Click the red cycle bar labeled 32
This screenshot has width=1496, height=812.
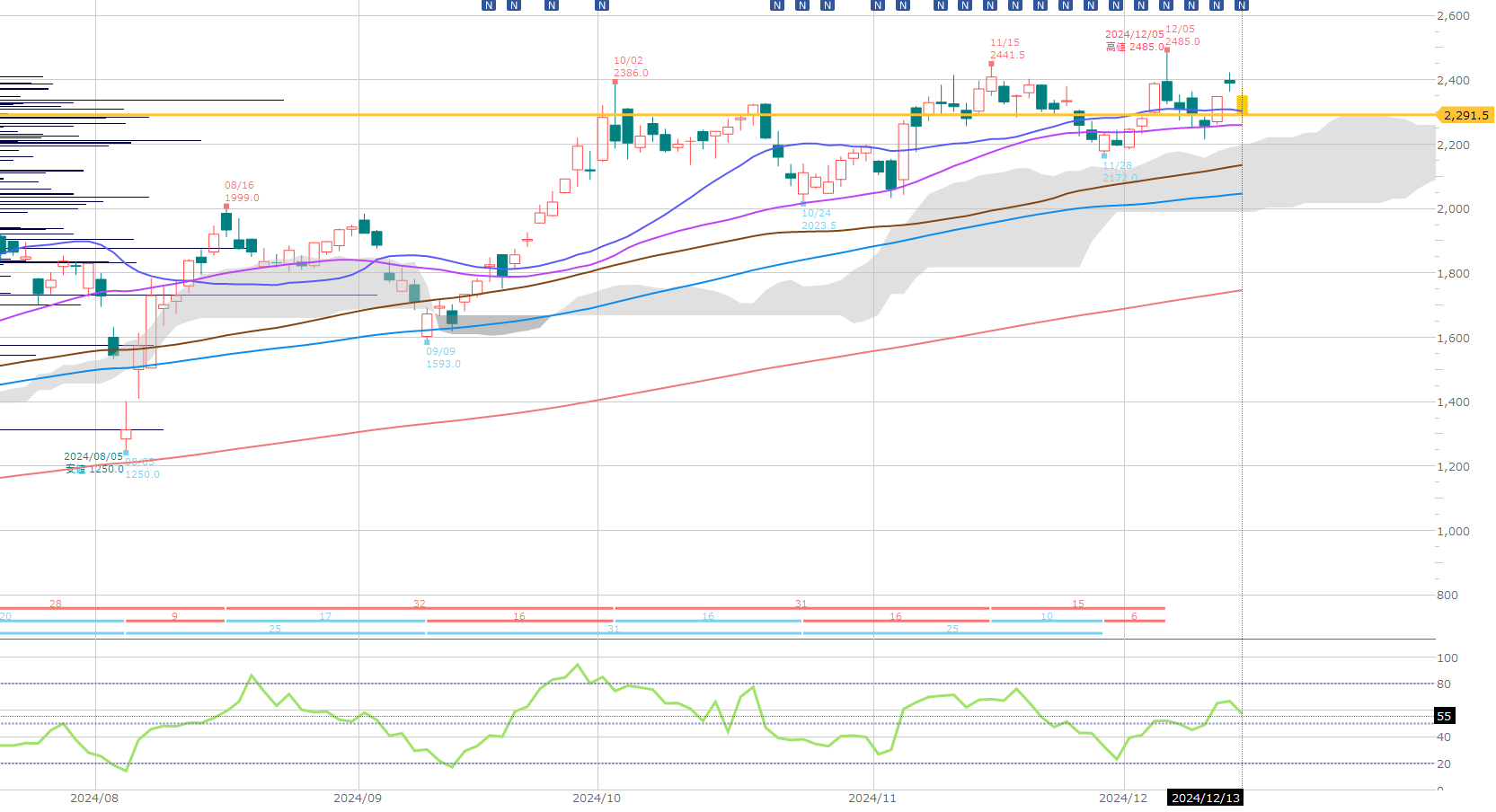click(x=420, y=608)
